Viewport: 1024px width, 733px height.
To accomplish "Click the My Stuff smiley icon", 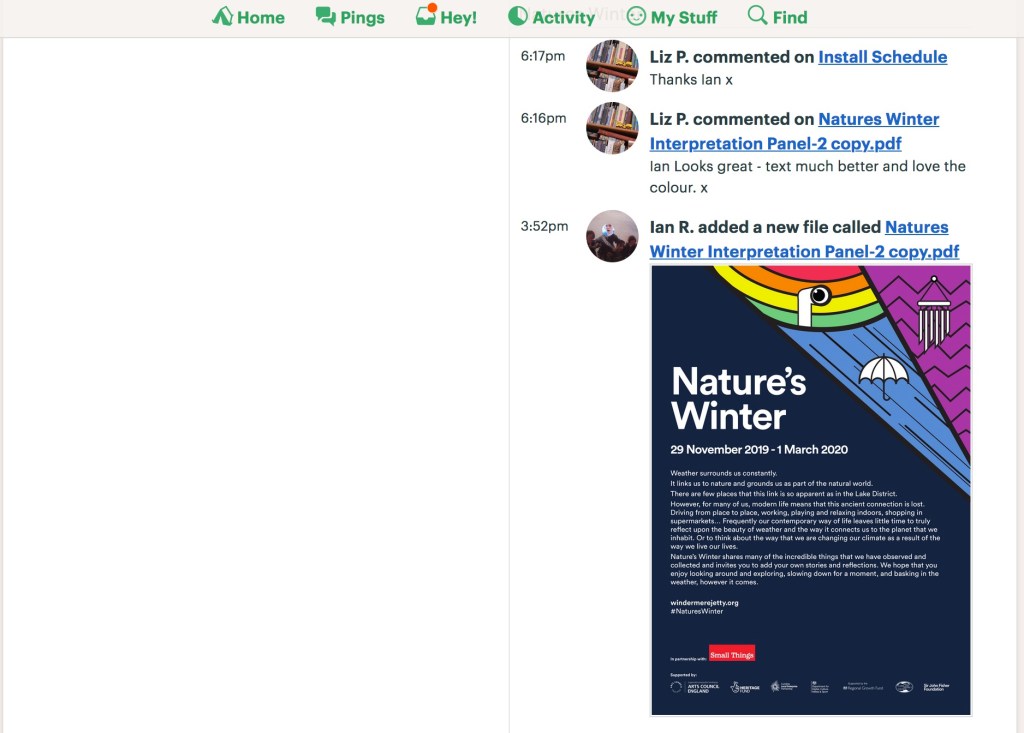I will 636,16.
